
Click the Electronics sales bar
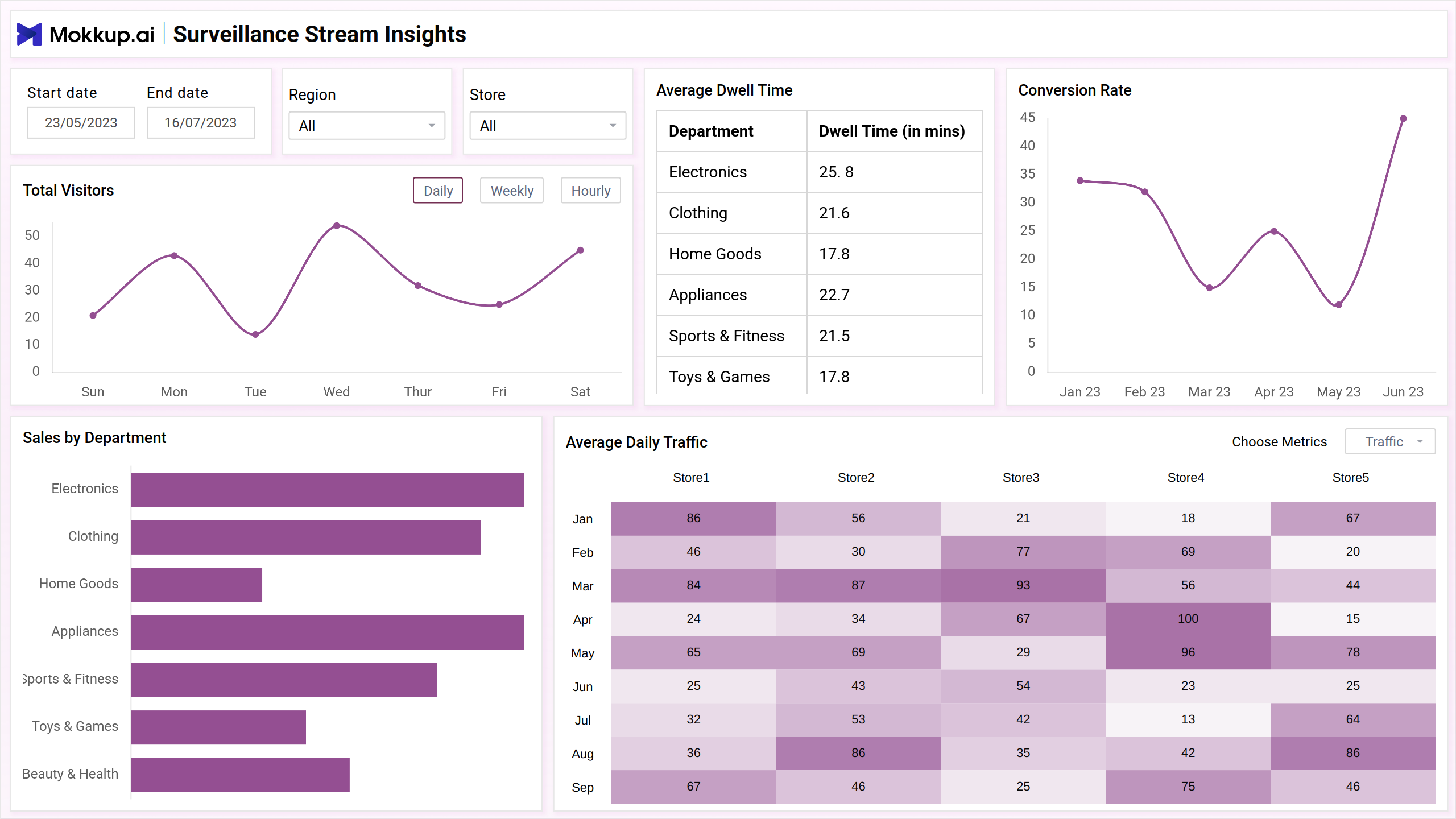[x=328, y=490]
